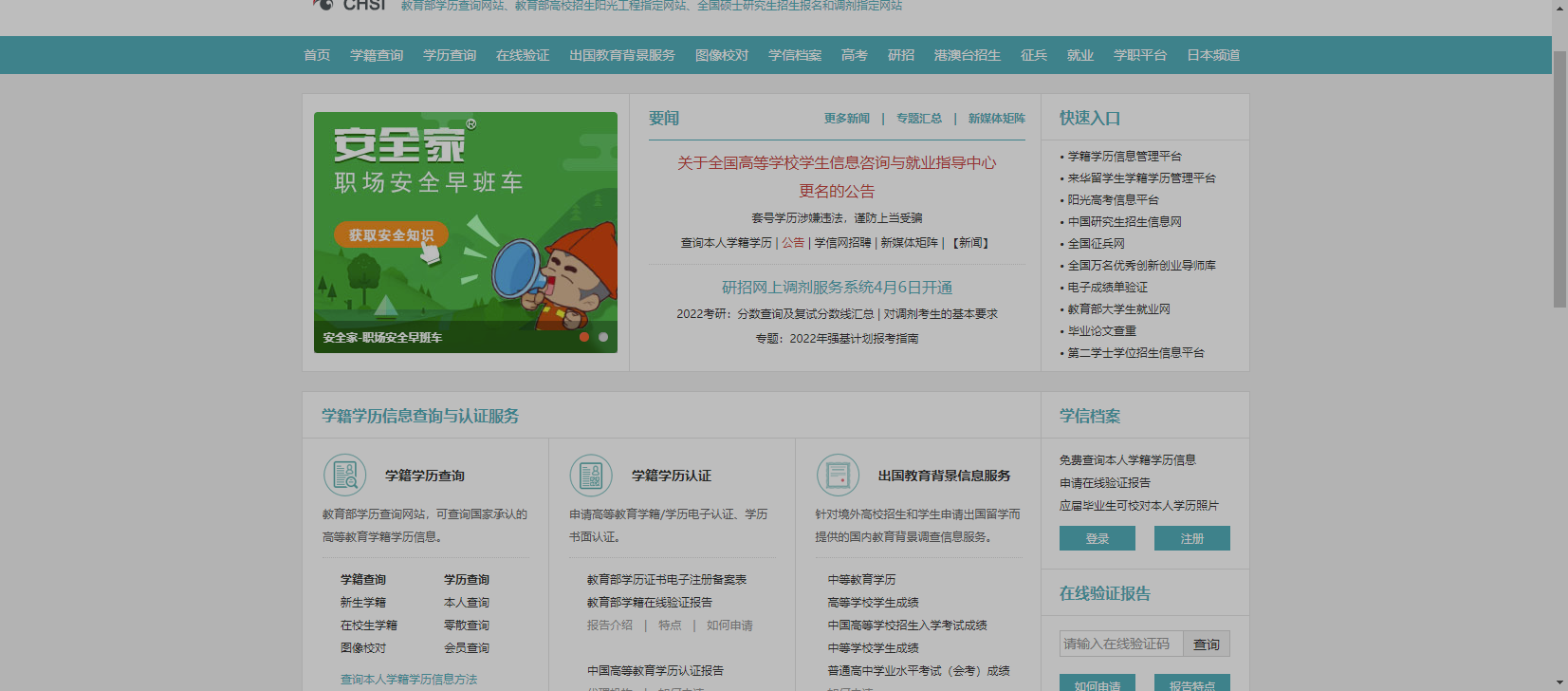
Task: Open the 本人查询 link
Action: click(467, 603)
